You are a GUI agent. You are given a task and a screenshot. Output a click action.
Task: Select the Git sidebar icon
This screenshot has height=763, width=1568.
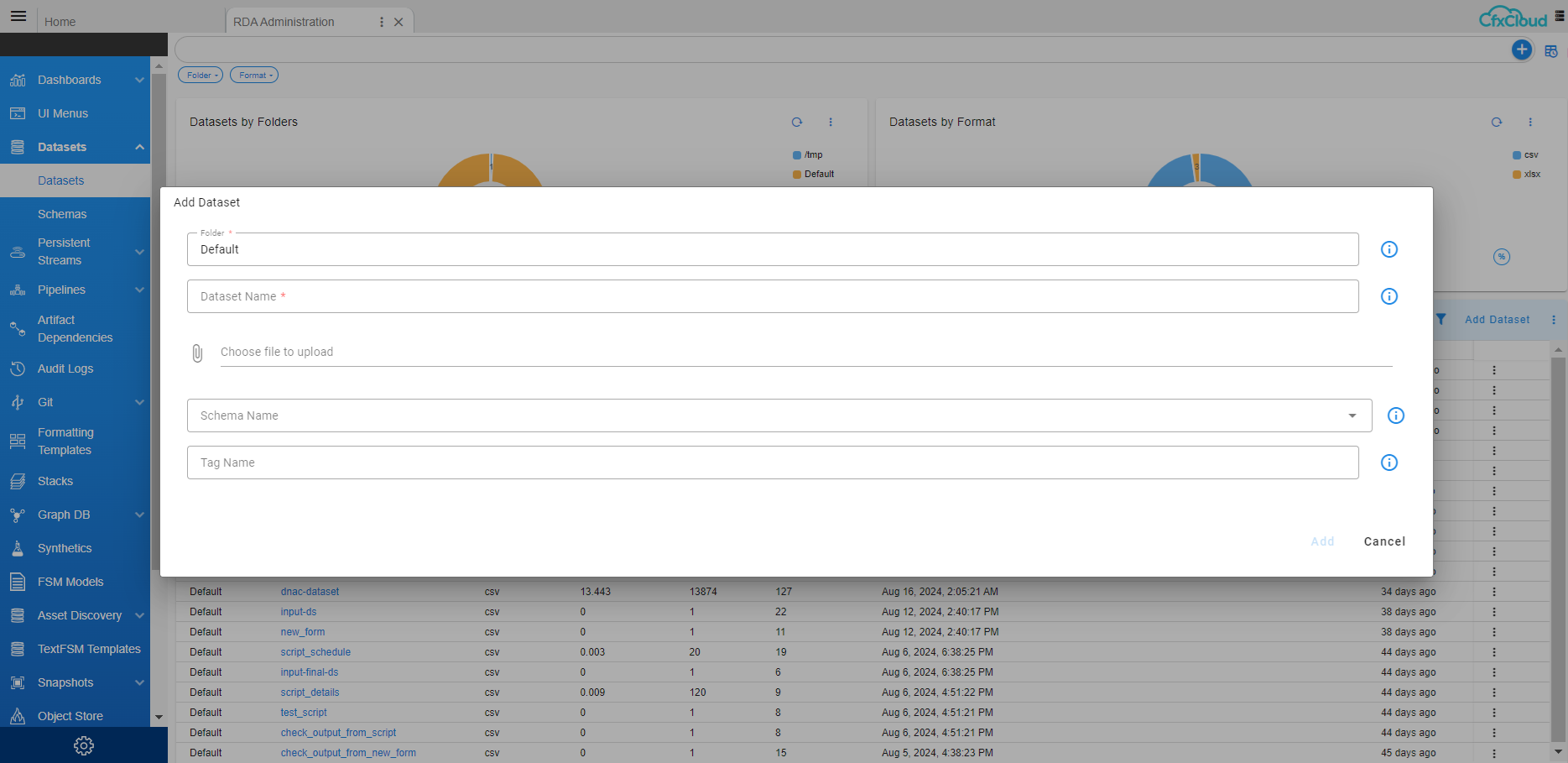point(18,402)
